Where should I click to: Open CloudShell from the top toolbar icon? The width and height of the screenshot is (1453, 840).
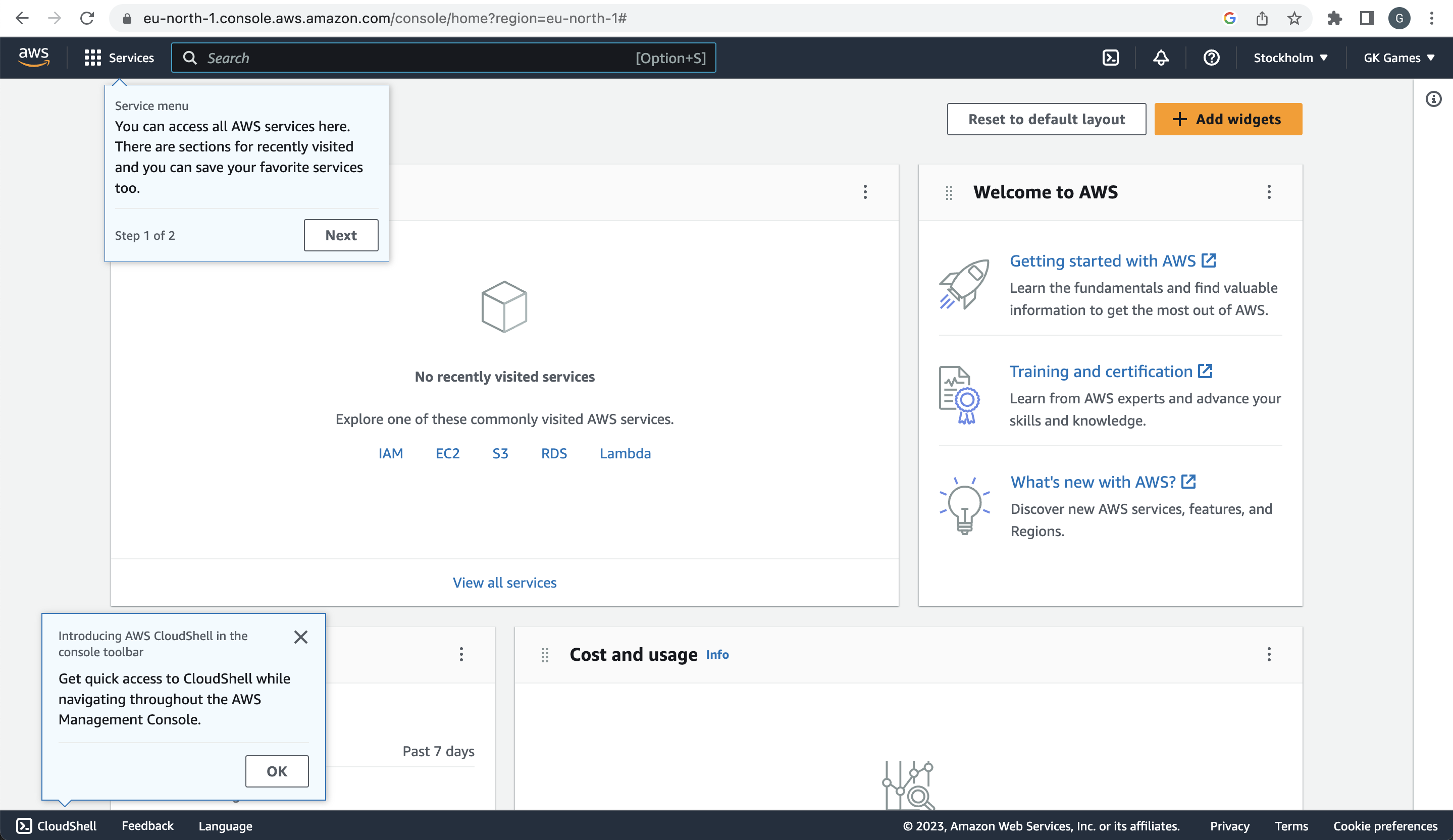coord(1110,58)
